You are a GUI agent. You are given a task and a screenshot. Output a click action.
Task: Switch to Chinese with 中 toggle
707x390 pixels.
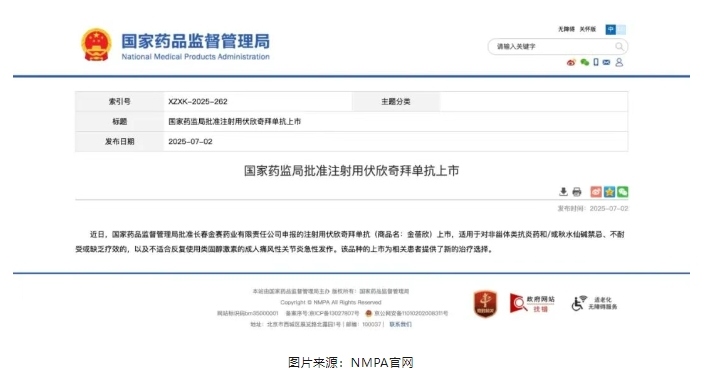[x=611, y=29]
